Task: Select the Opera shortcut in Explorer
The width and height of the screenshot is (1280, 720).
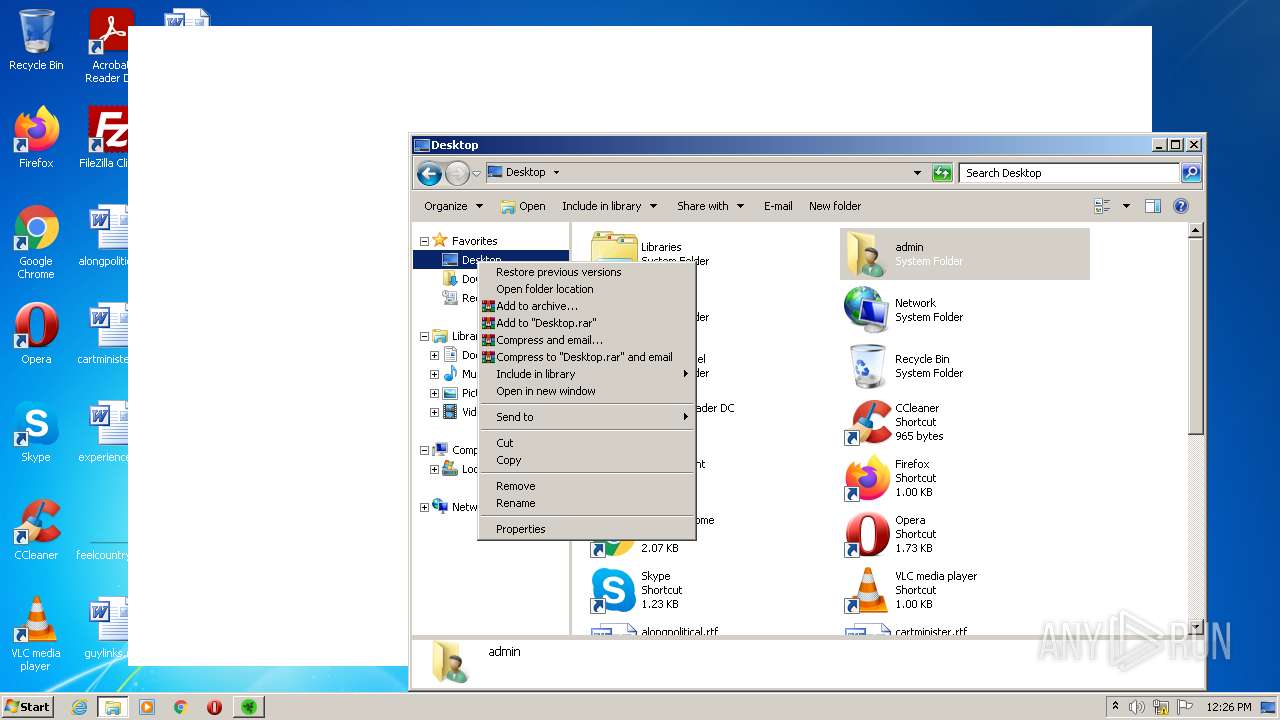Action: point(867,534)
